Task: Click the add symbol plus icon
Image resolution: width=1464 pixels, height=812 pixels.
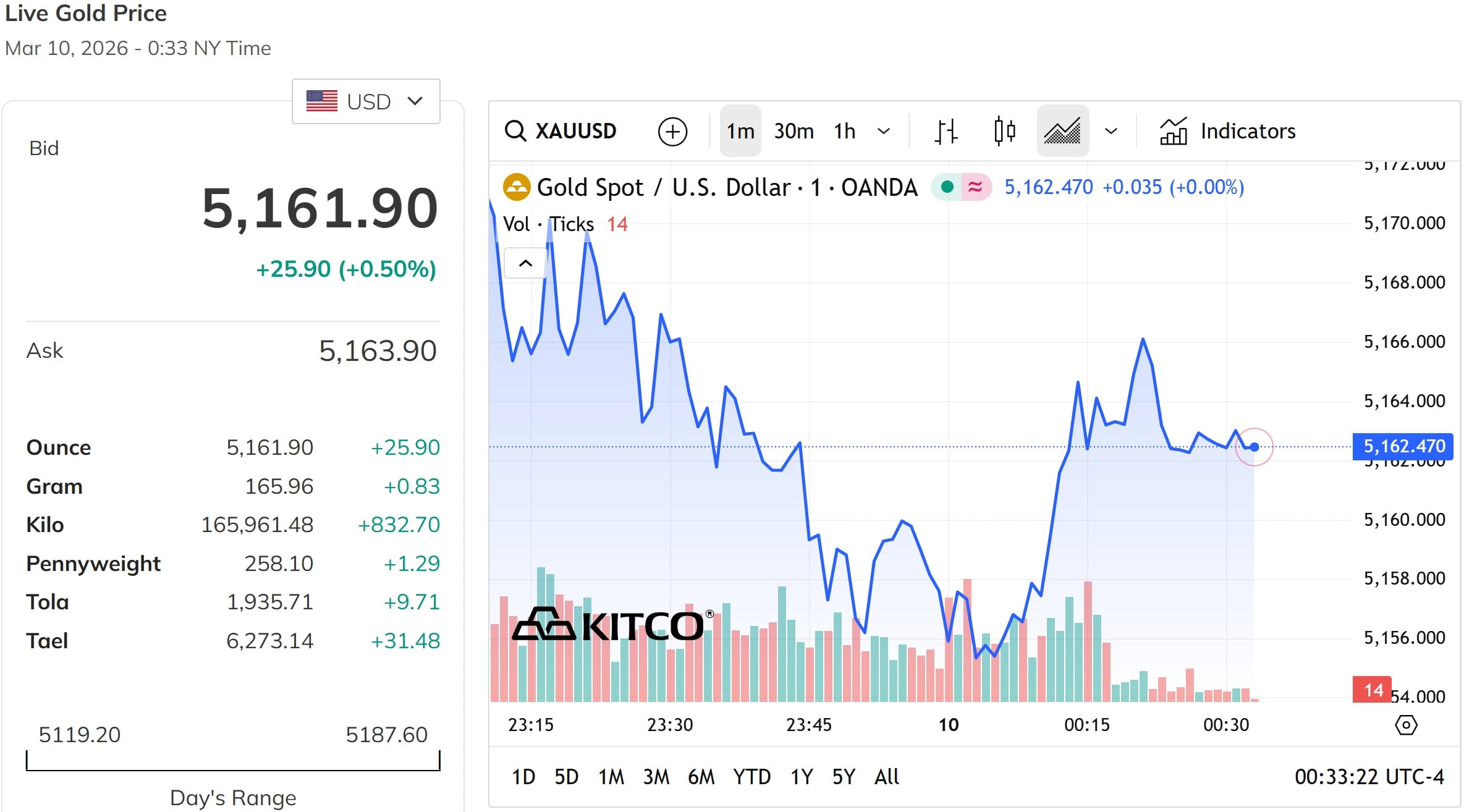Action: pos(672,131)
